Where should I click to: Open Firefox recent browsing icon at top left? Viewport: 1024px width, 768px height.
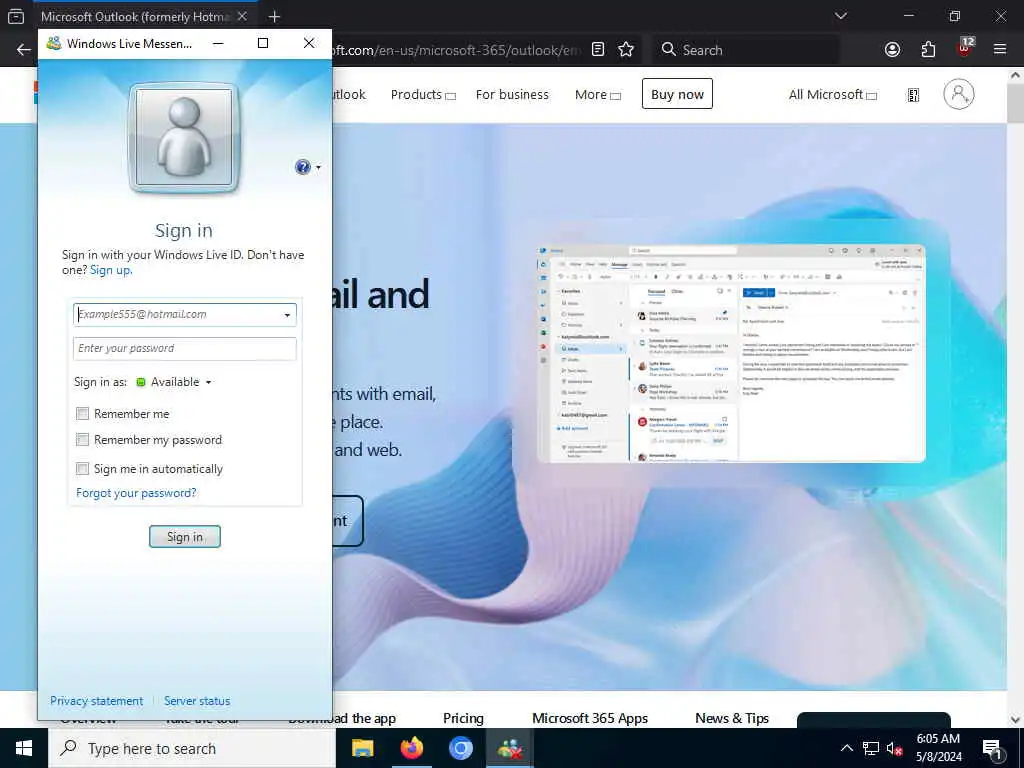pos(16,17)
